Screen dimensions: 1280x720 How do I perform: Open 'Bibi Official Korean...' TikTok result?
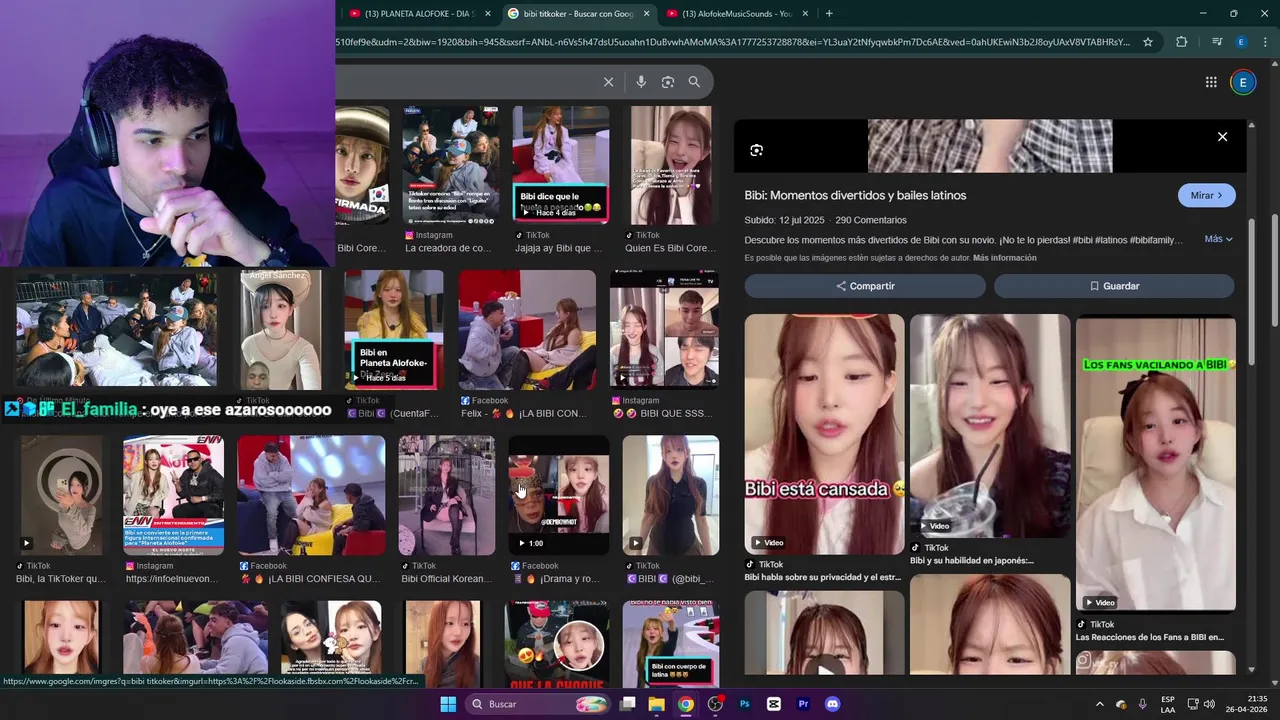446,579
